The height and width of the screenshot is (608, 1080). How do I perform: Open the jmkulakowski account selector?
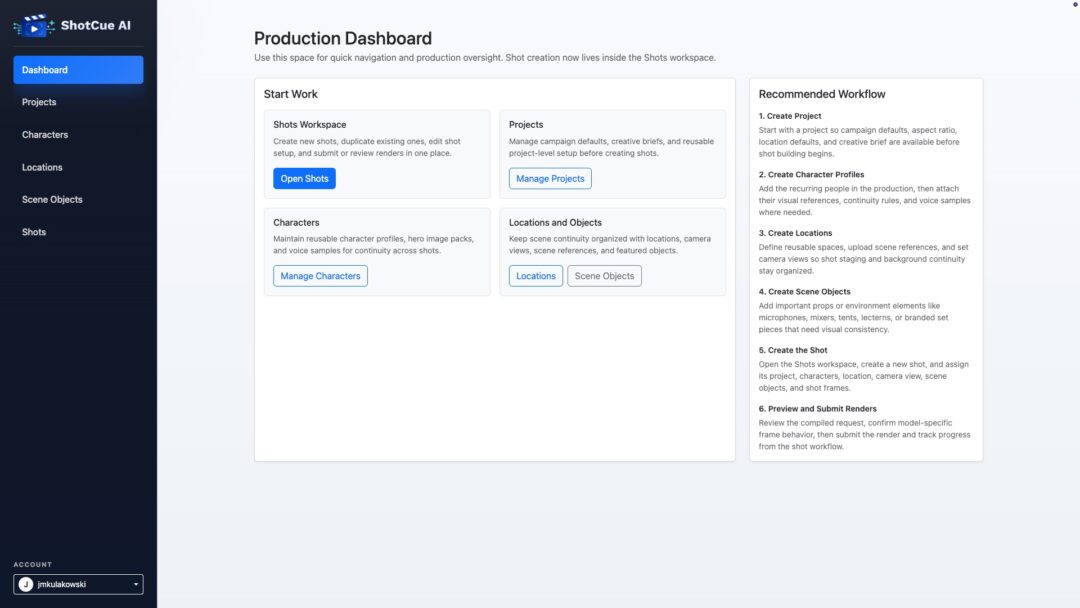click(x=79, y=584)
